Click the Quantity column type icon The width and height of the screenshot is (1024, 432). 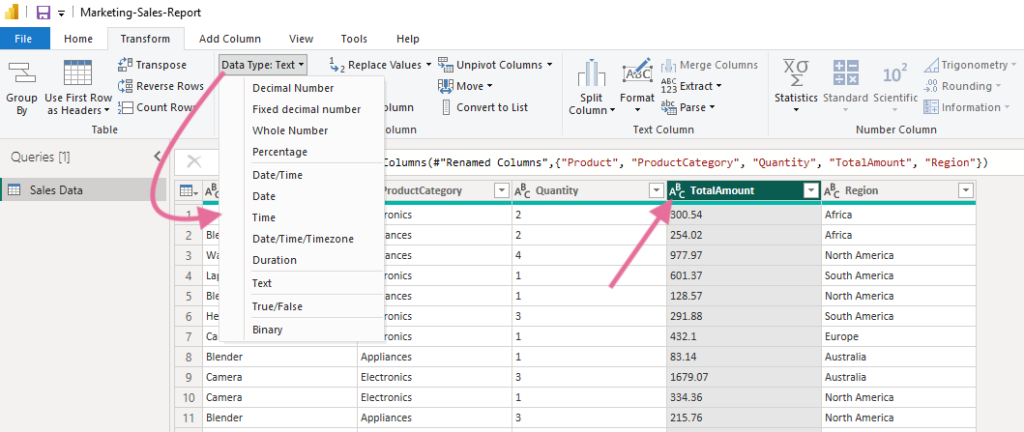[522, 191]
